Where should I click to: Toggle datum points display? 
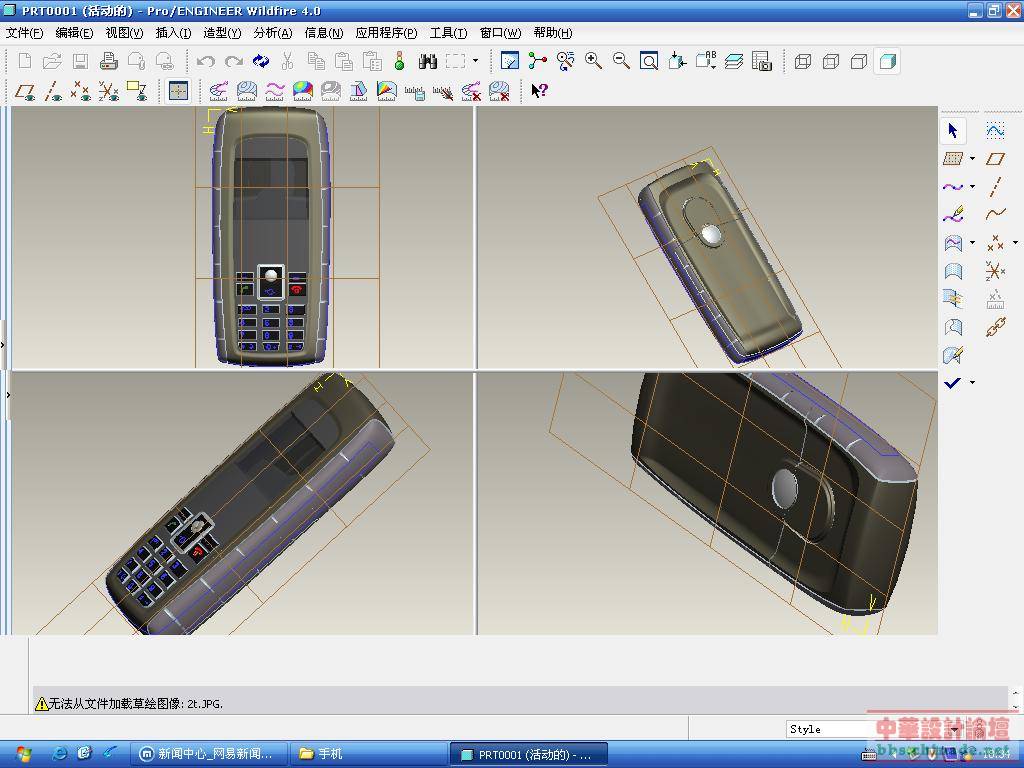coord(80,91)
